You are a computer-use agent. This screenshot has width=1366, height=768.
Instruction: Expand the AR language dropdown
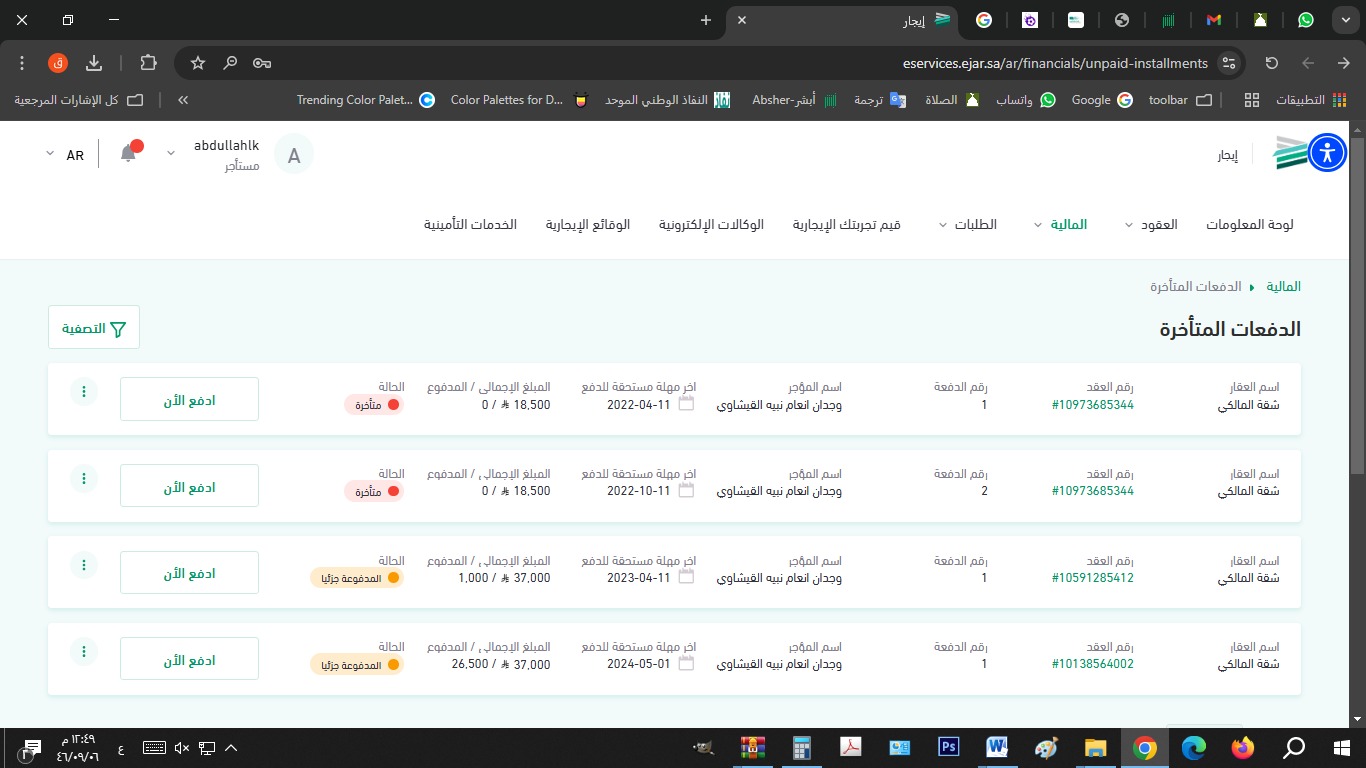65,155
